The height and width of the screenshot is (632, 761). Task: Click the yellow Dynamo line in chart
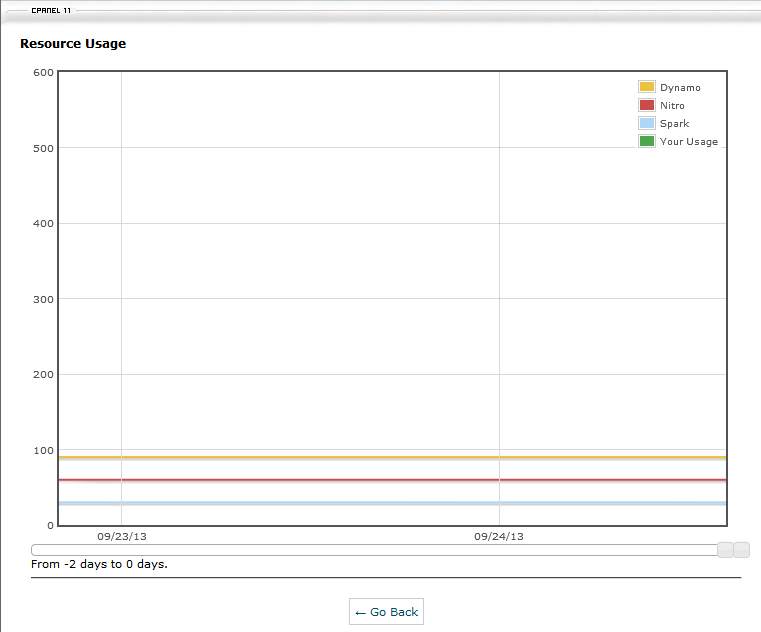click(x=300, y=457)
